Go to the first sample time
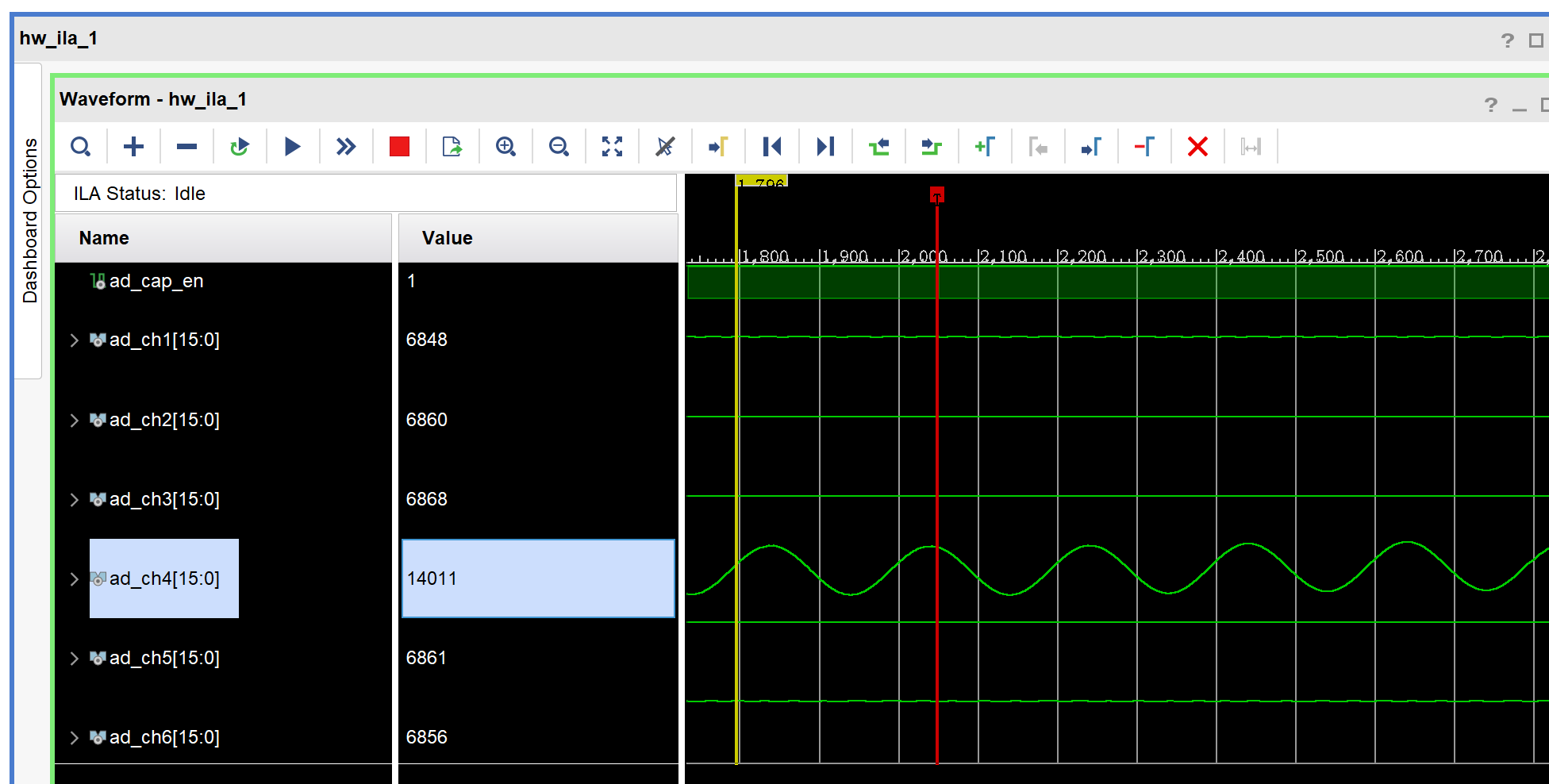 pos(771,147)
